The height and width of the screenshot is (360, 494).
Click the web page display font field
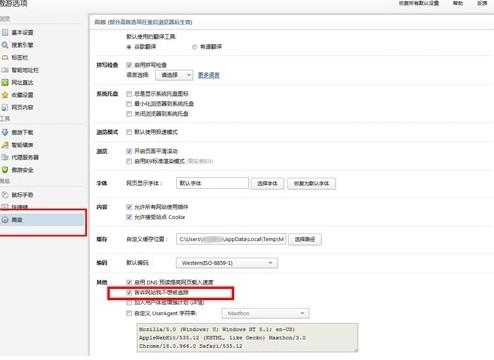coord(212,183)
